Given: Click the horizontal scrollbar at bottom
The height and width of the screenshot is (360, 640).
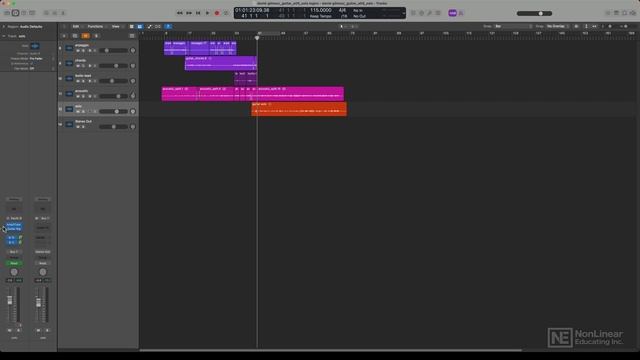Looking at the screenshot, I should coord(330,350).
